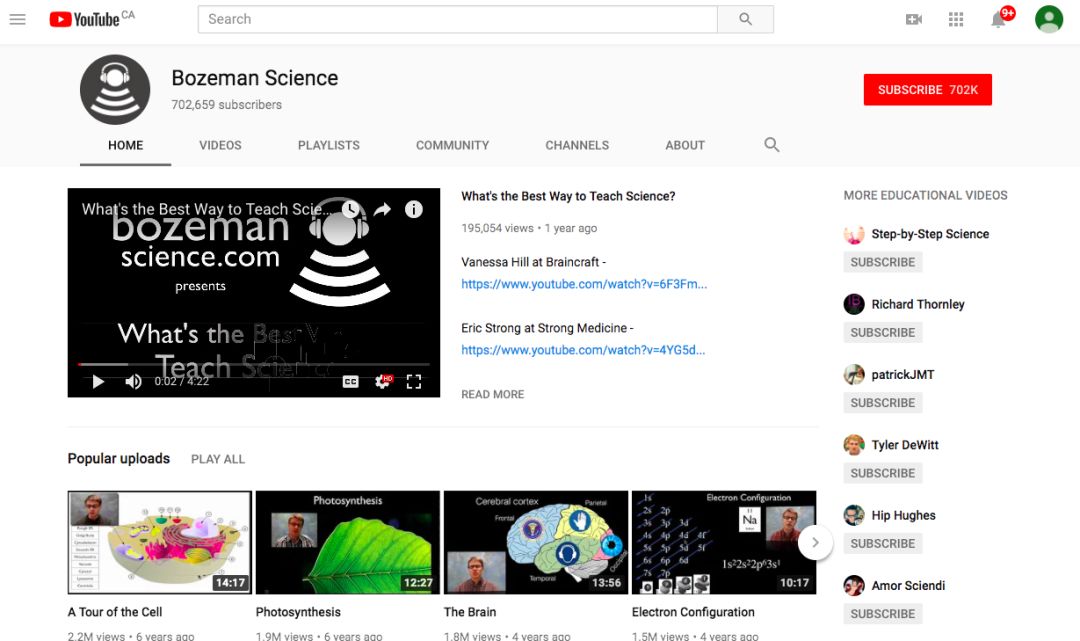The image size is (1080, 641).
Task: Open A Tour of the Cell thumbnail
Action: 159,543
